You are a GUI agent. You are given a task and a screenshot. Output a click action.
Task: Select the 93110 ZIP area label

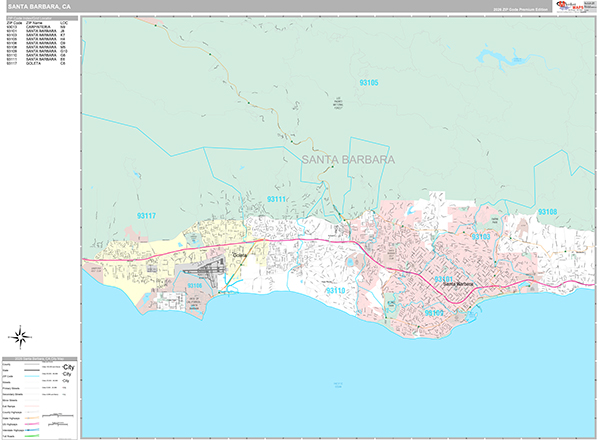[336, 291]
